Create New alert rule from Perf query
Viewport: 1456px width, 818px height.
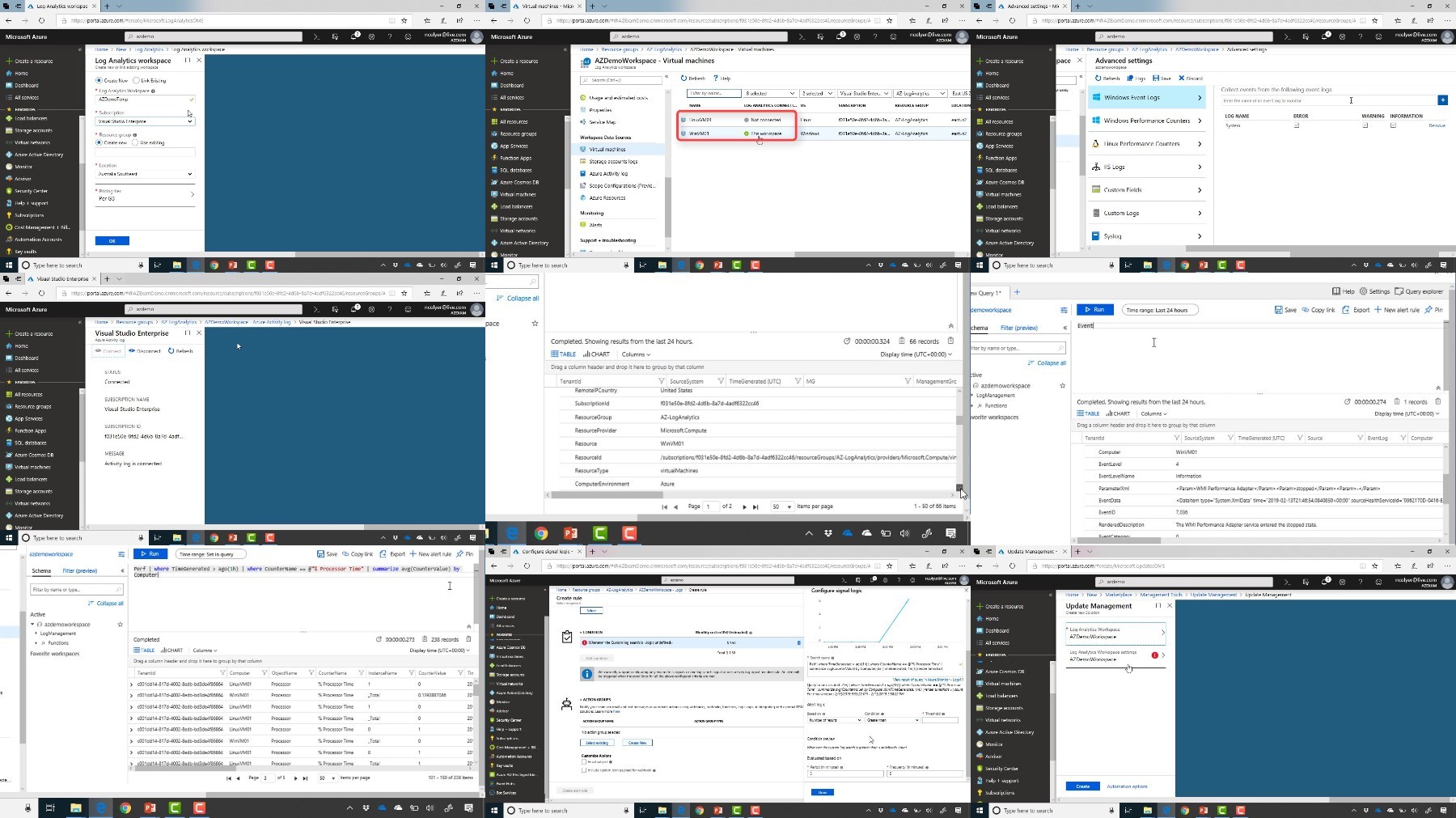tap(430, 554)
